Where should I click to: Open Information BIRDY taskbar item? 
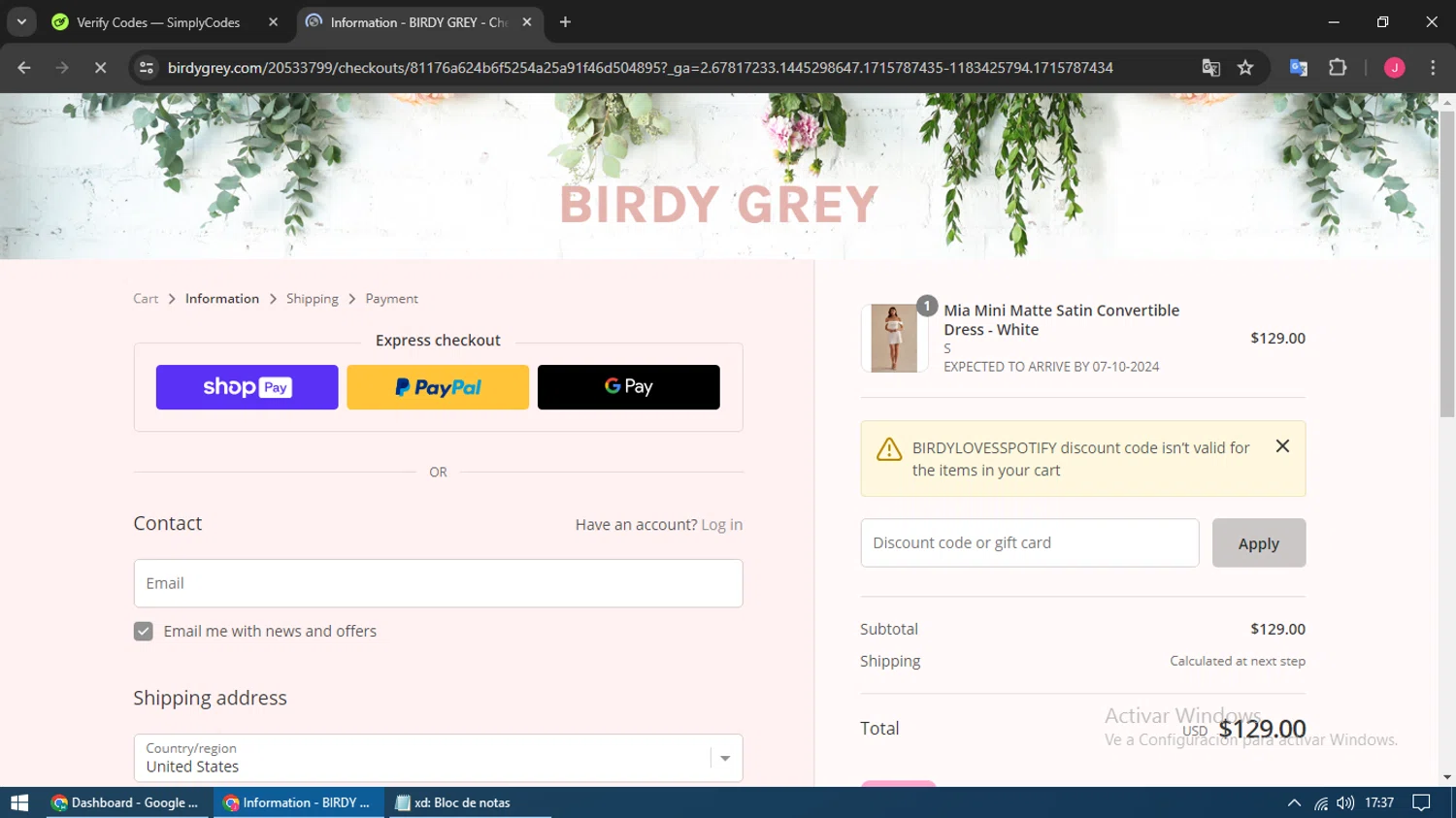point(298,802)
